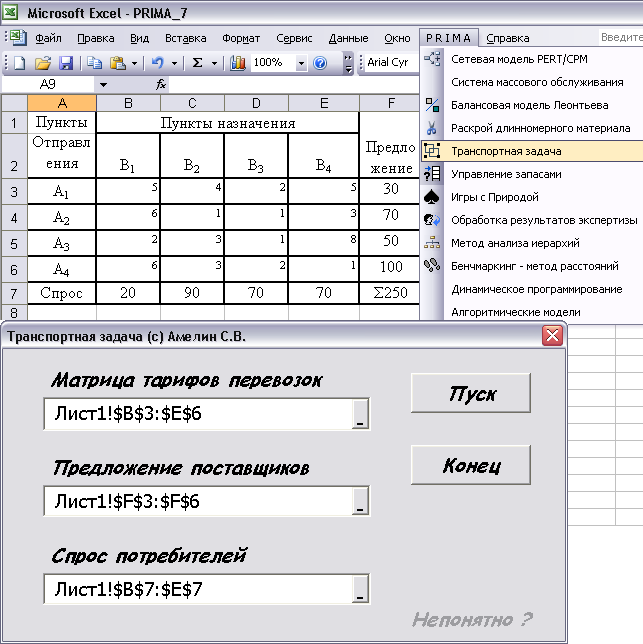Click the Paste clipboard icon
Image resolution: width=643 pixels, height=644 pixels.
[x=117, y=63]
